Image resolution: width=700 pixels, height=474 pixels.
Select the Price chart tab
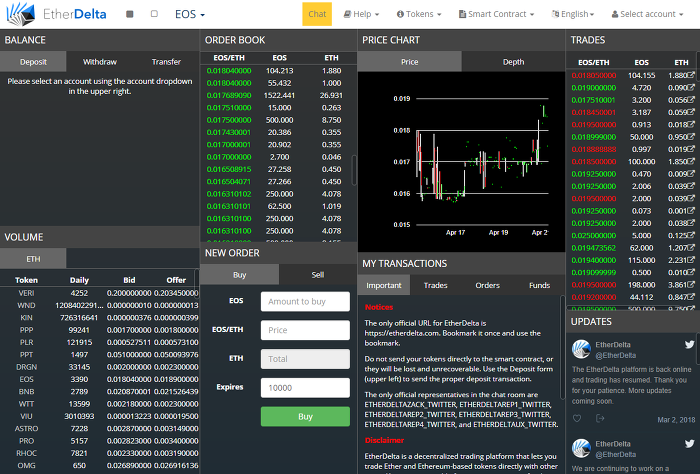pyautogui.click(x=409, y=62)
